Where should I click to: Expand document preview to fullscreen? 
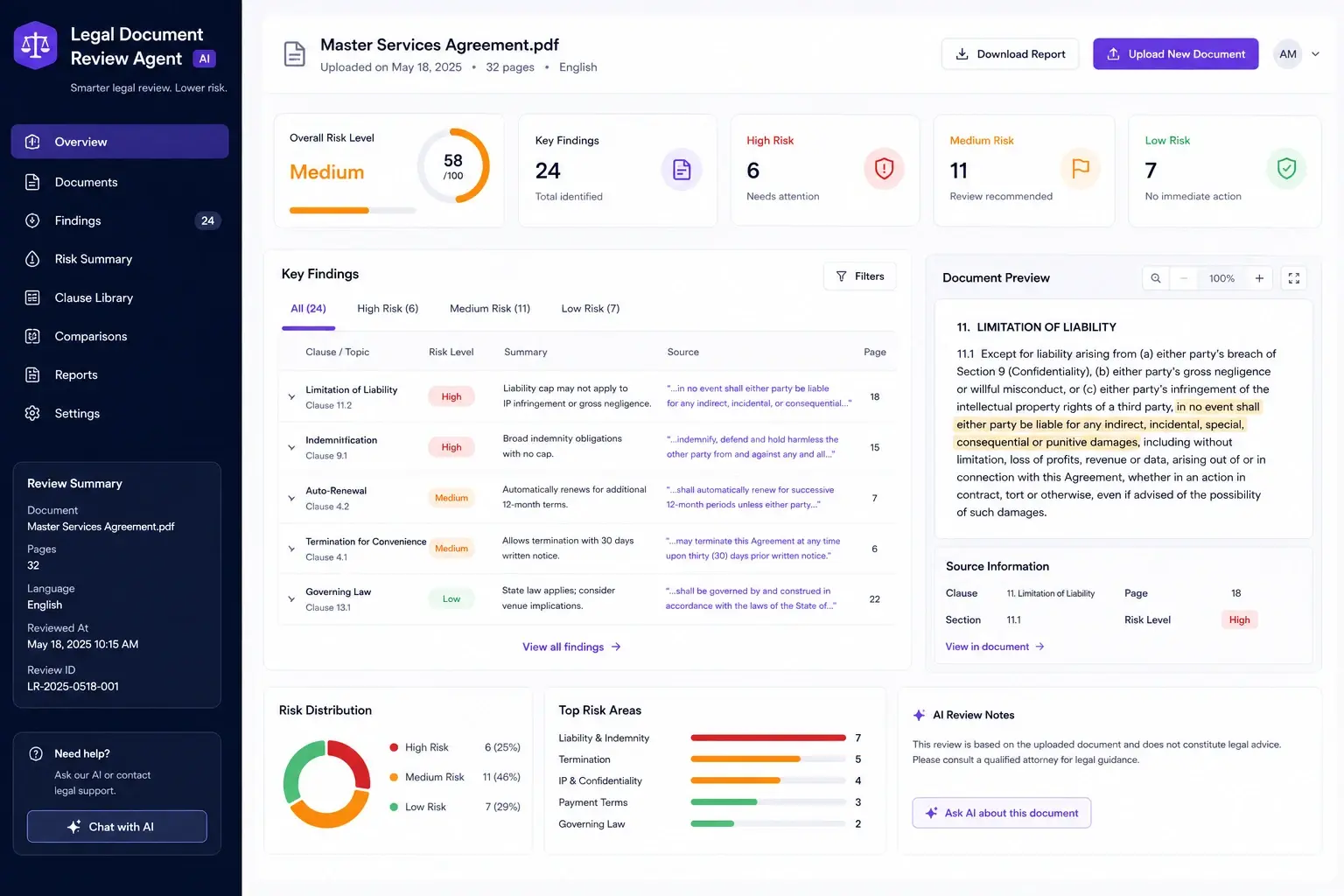(1294, 278)
